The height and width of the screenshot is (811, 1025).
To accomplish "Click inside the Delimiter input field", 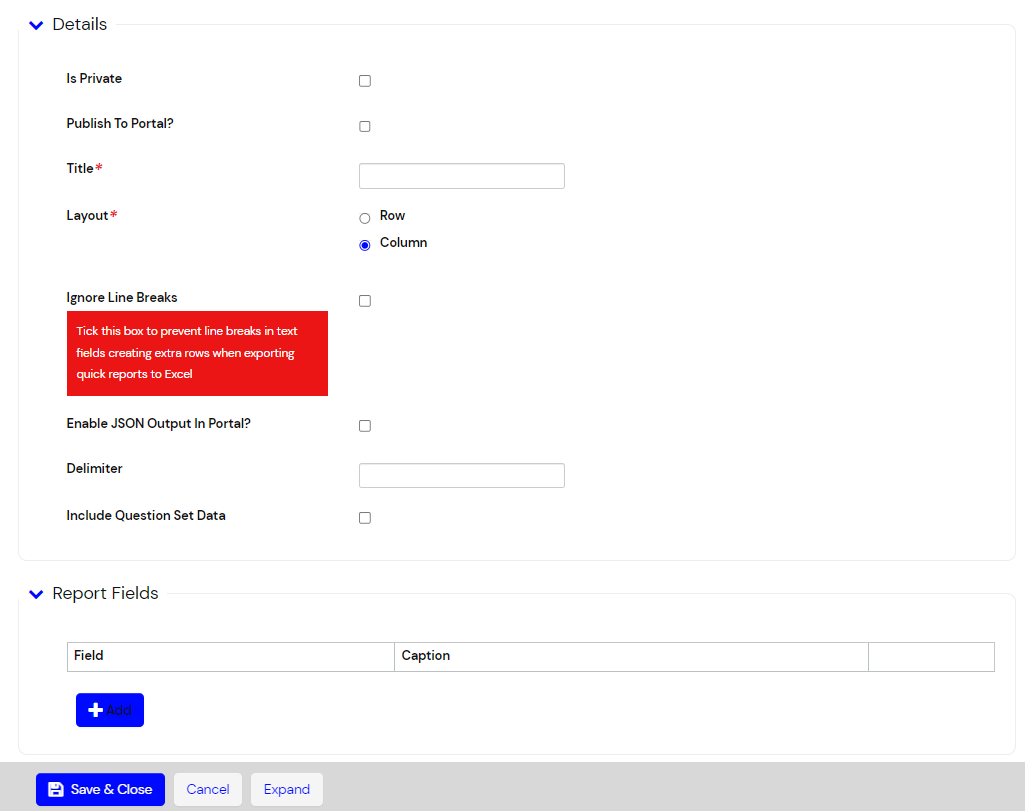I will [x=461, y=475].
